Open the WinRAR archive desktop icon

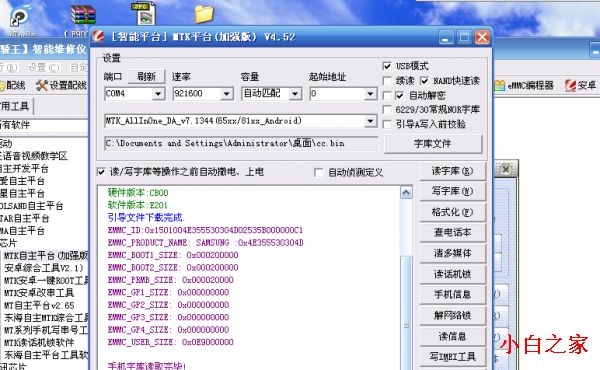click(83, 15)
